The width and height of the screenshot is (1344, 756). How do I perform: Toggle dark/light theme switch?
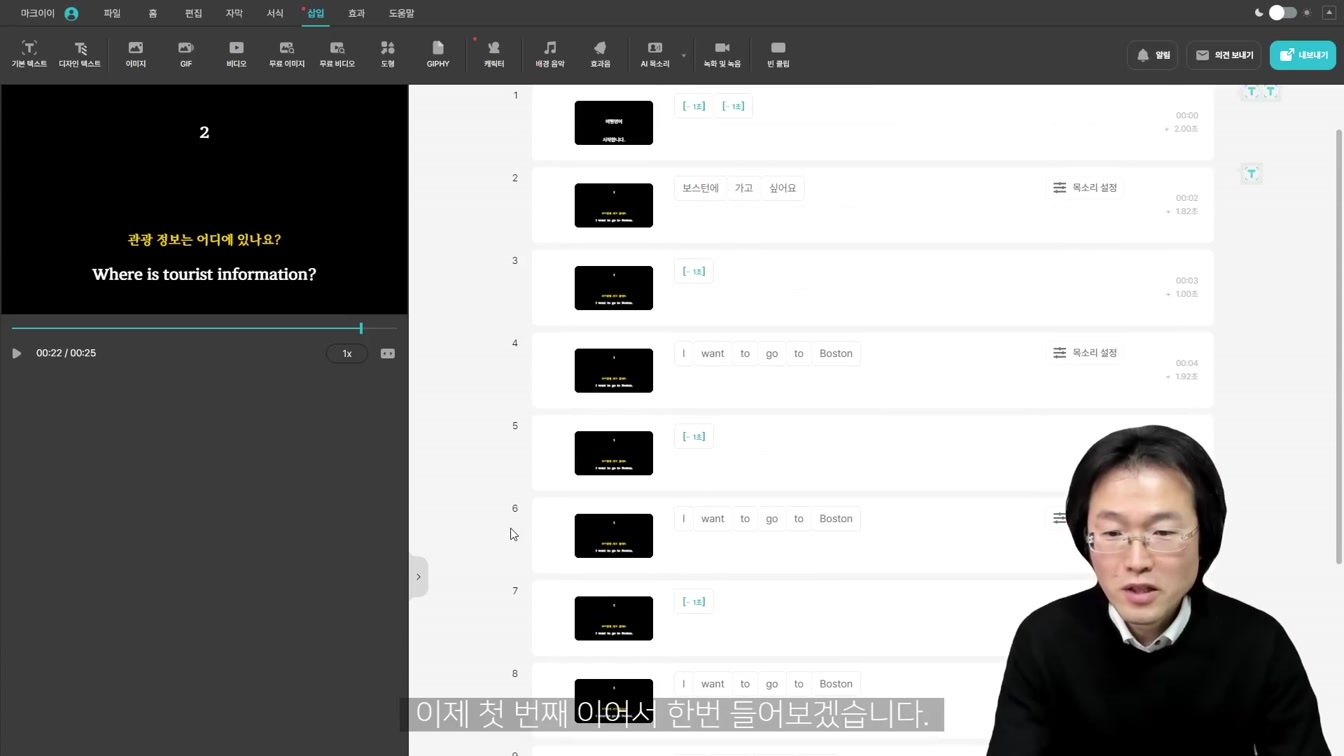click(1283, 13)
